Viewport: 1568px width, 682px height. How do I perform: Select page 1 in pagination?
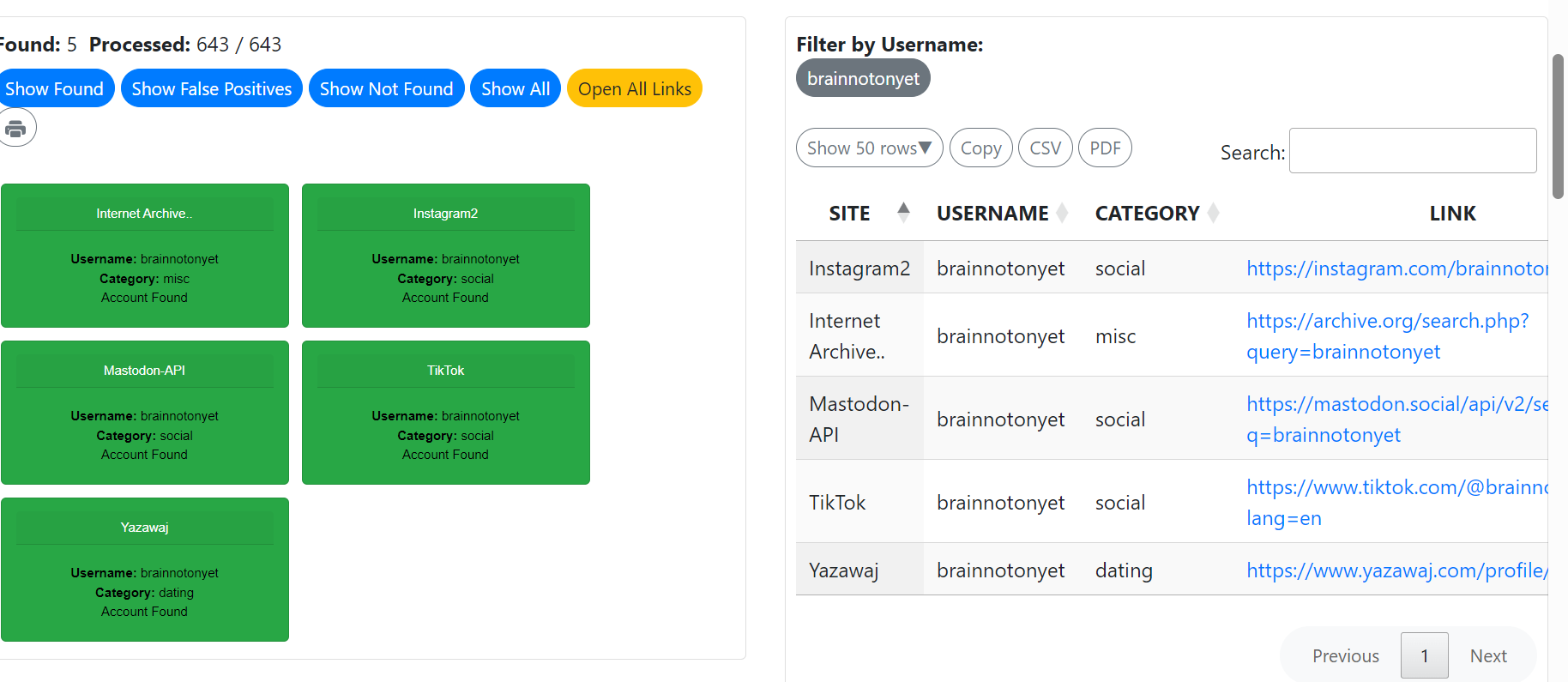[1425, 655]
